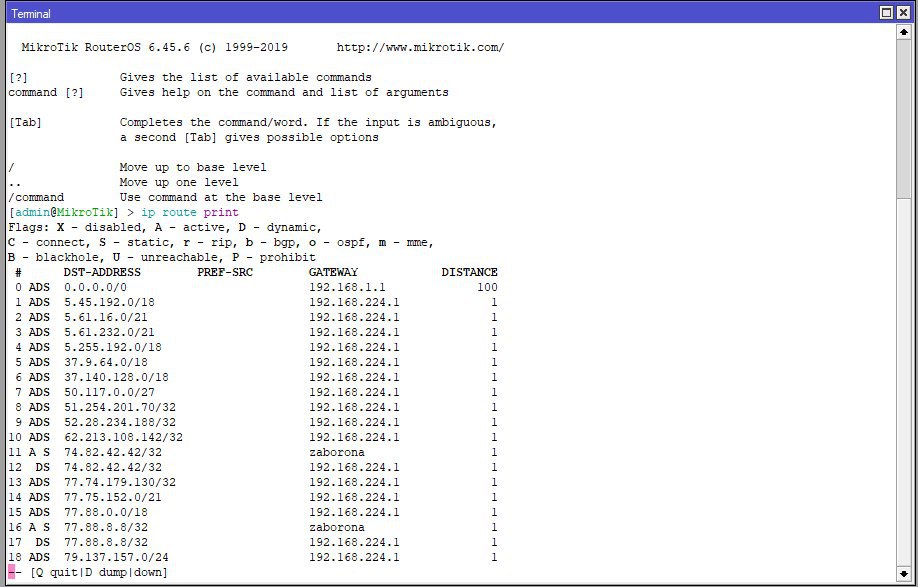Click the pink terminal cursor block

pos(11,571)
